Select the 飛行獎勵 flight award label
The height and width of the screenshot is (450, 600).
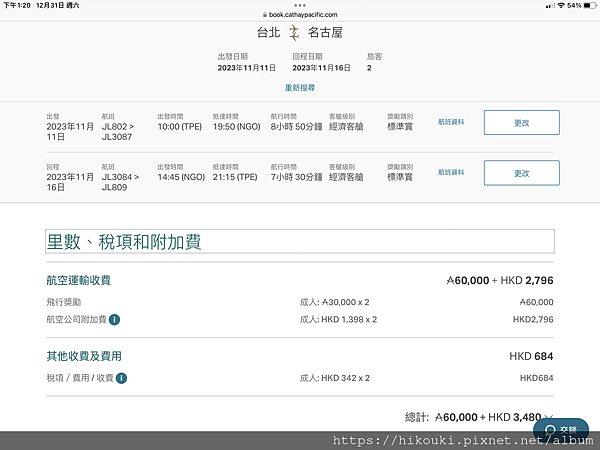(x=64, y=302)
